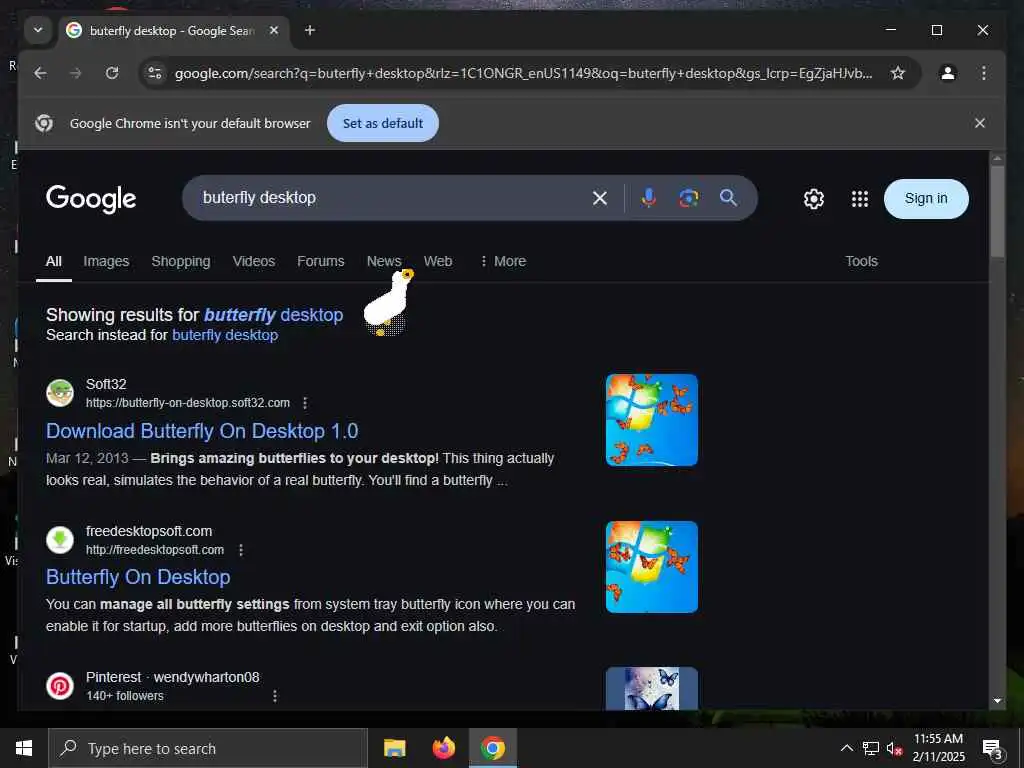Open site information icon in address bar
The image size is (1024, 768).
coord(155,73)
